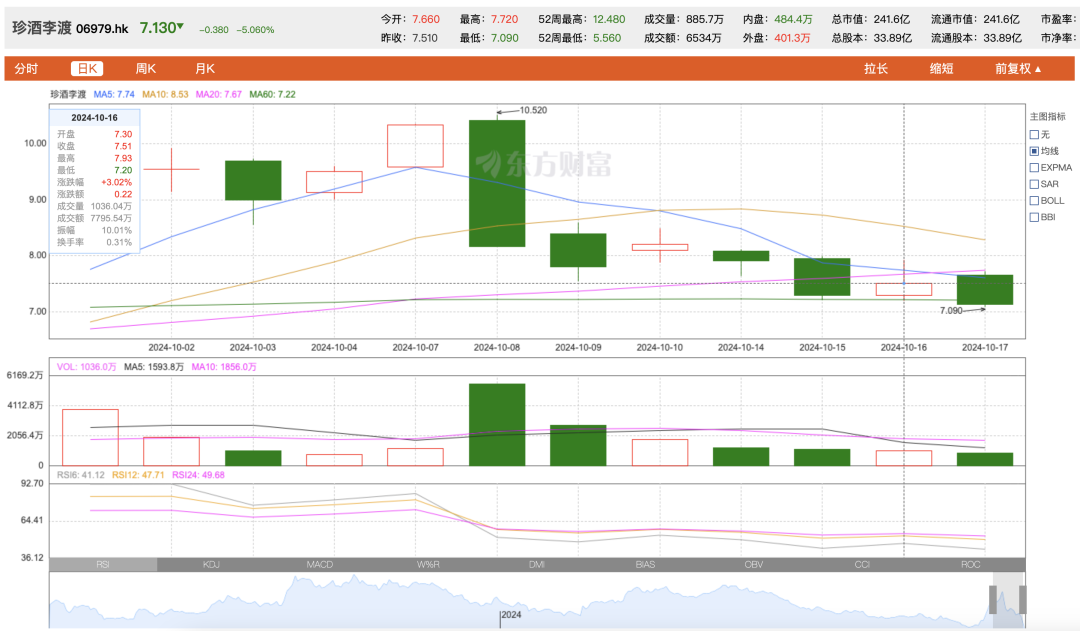The image size is (1080, 631).
Task: Click the 拉长 stretch chart button
Action: click(x=876, y=69)
